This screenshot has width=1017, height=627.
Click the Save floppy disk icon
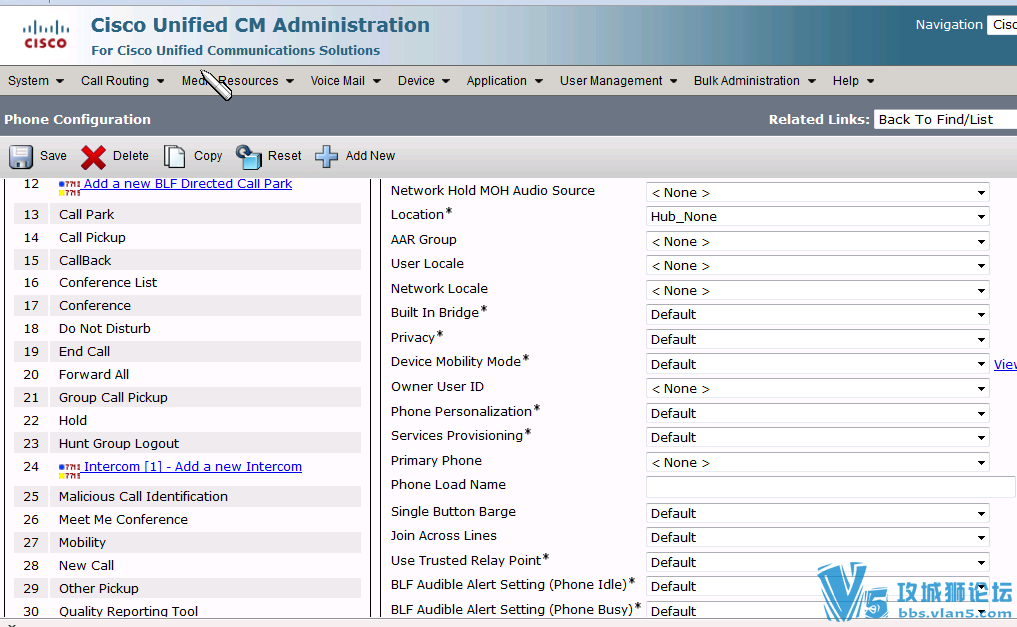pyautogui.click(x=21, y=156)
